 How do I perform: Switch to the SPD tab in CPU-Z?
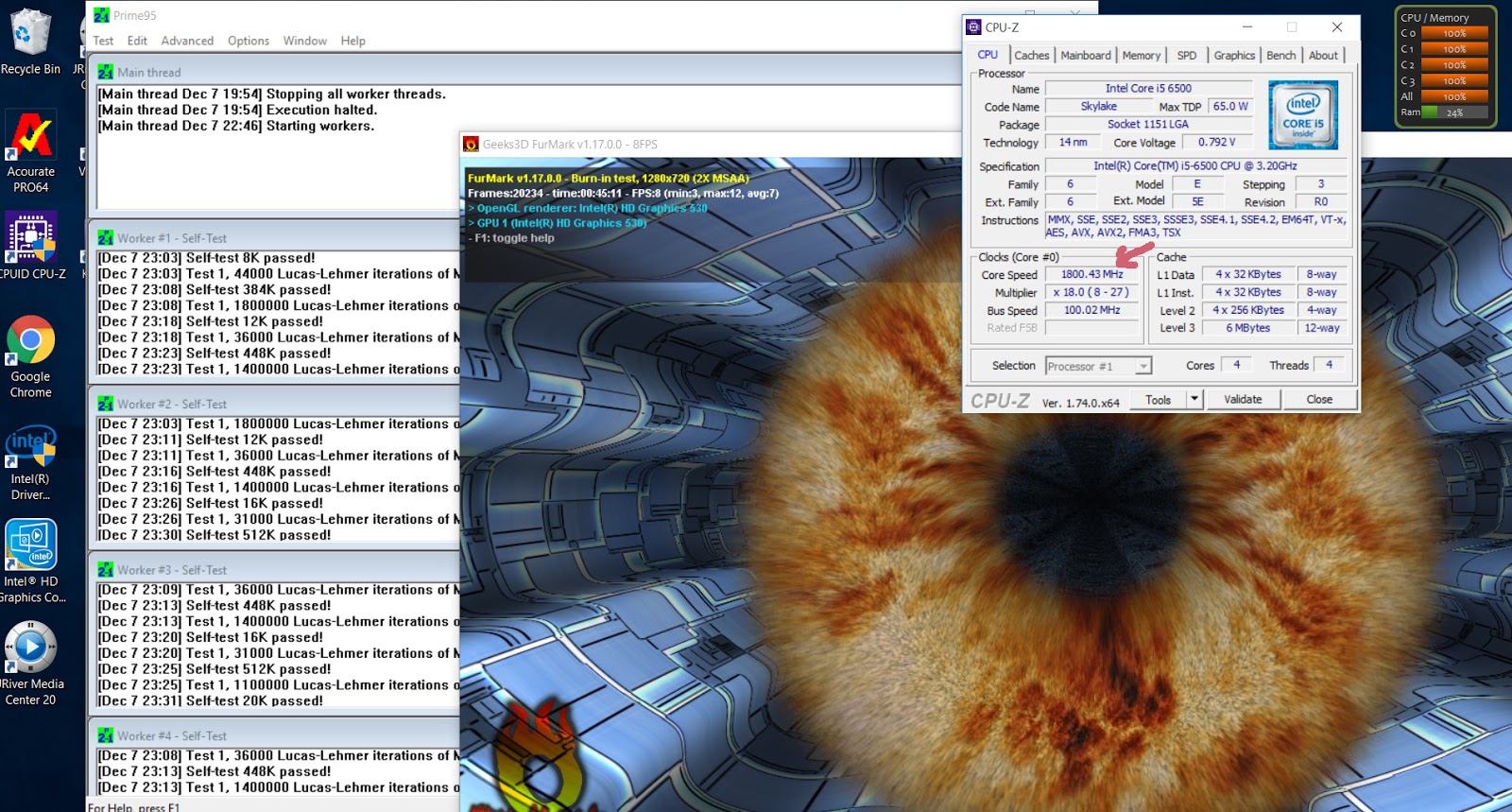[x=1187, y=56]
